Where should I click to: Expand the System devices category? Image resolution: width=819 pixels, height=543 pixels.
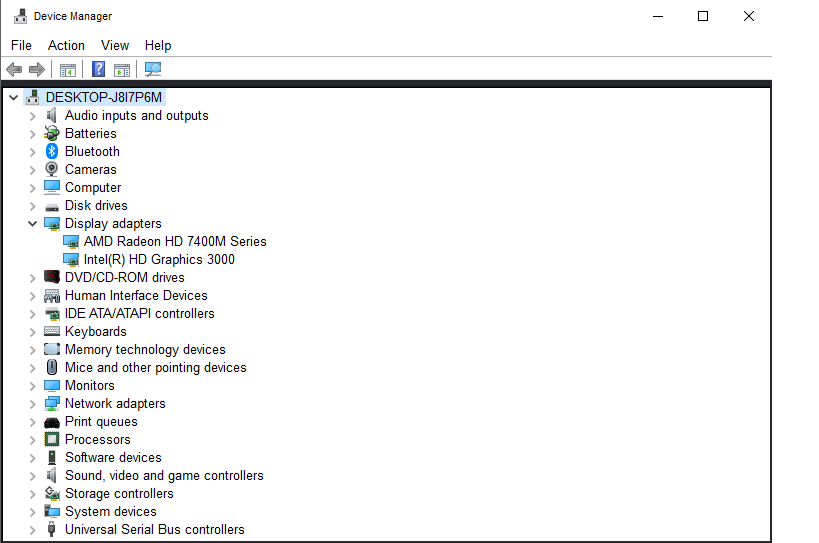[x=32, y=512]
